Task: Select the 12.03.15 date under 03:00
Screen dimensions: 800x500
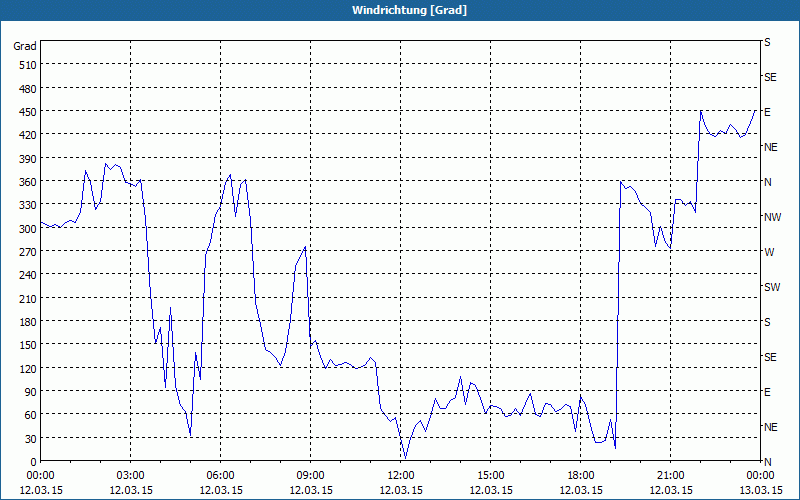Action: tap(131, 490)
